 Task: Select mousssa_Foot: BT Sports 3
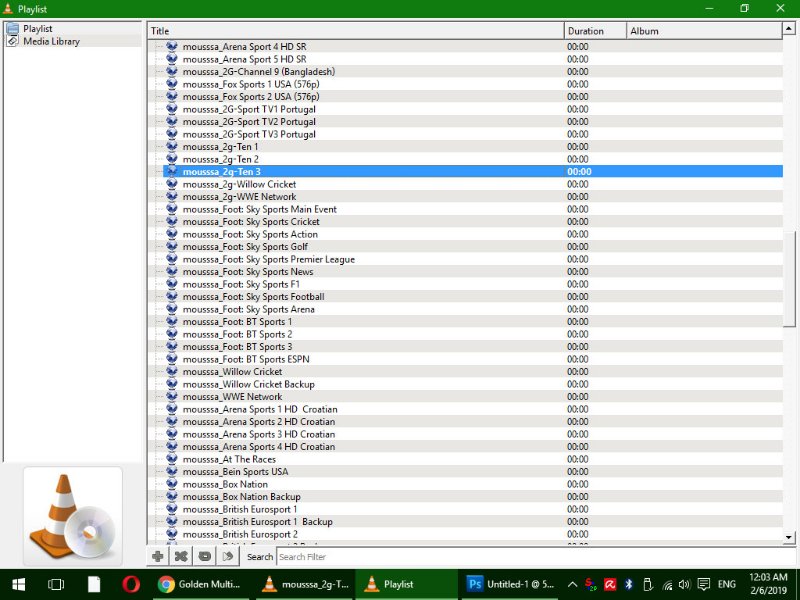click(x=237, y=346)
